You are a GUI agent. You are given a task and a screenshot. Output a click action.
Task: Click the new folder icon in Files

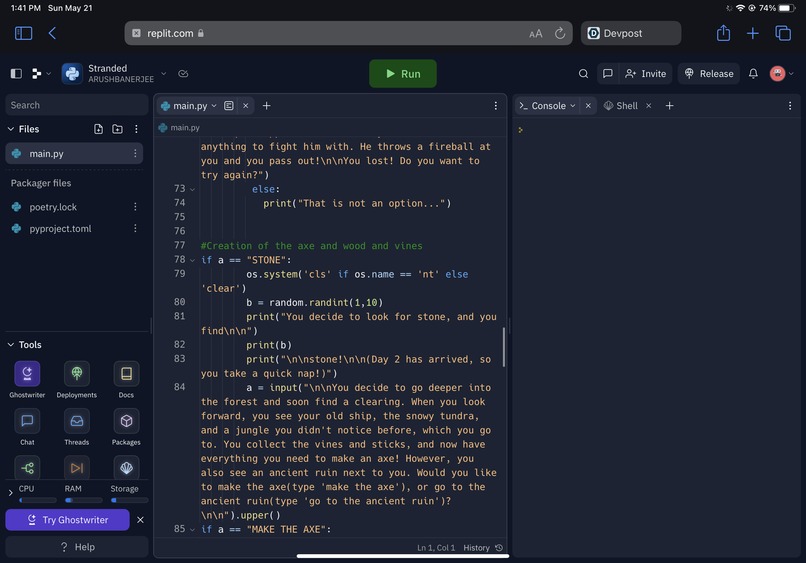point(117,129)
